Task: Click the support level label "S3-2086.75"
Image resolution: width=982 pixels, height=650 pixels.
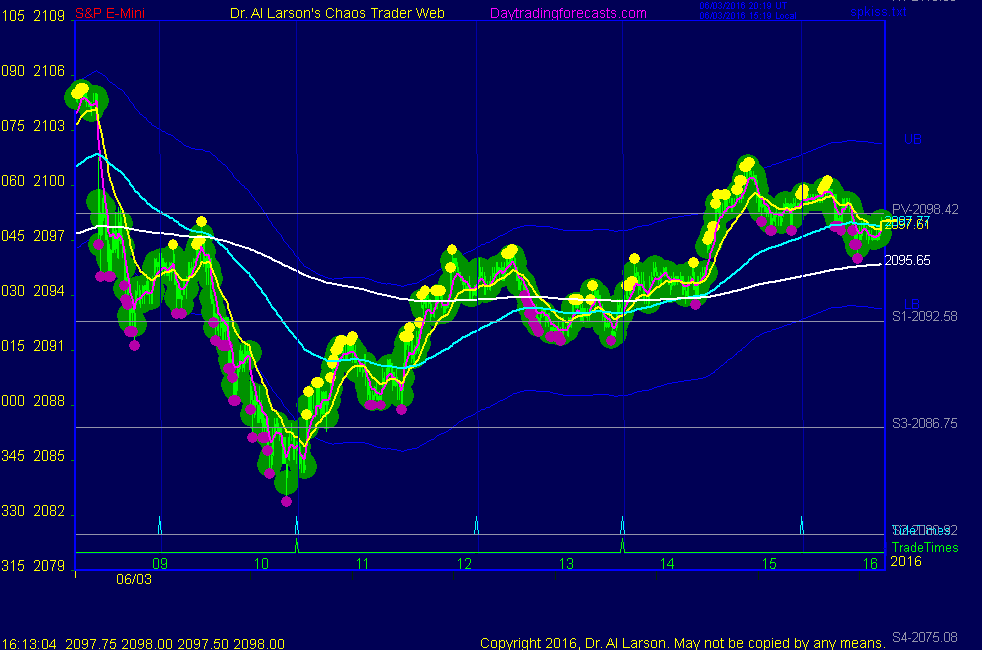Action: pyautogui.click(x=924, y=423)
